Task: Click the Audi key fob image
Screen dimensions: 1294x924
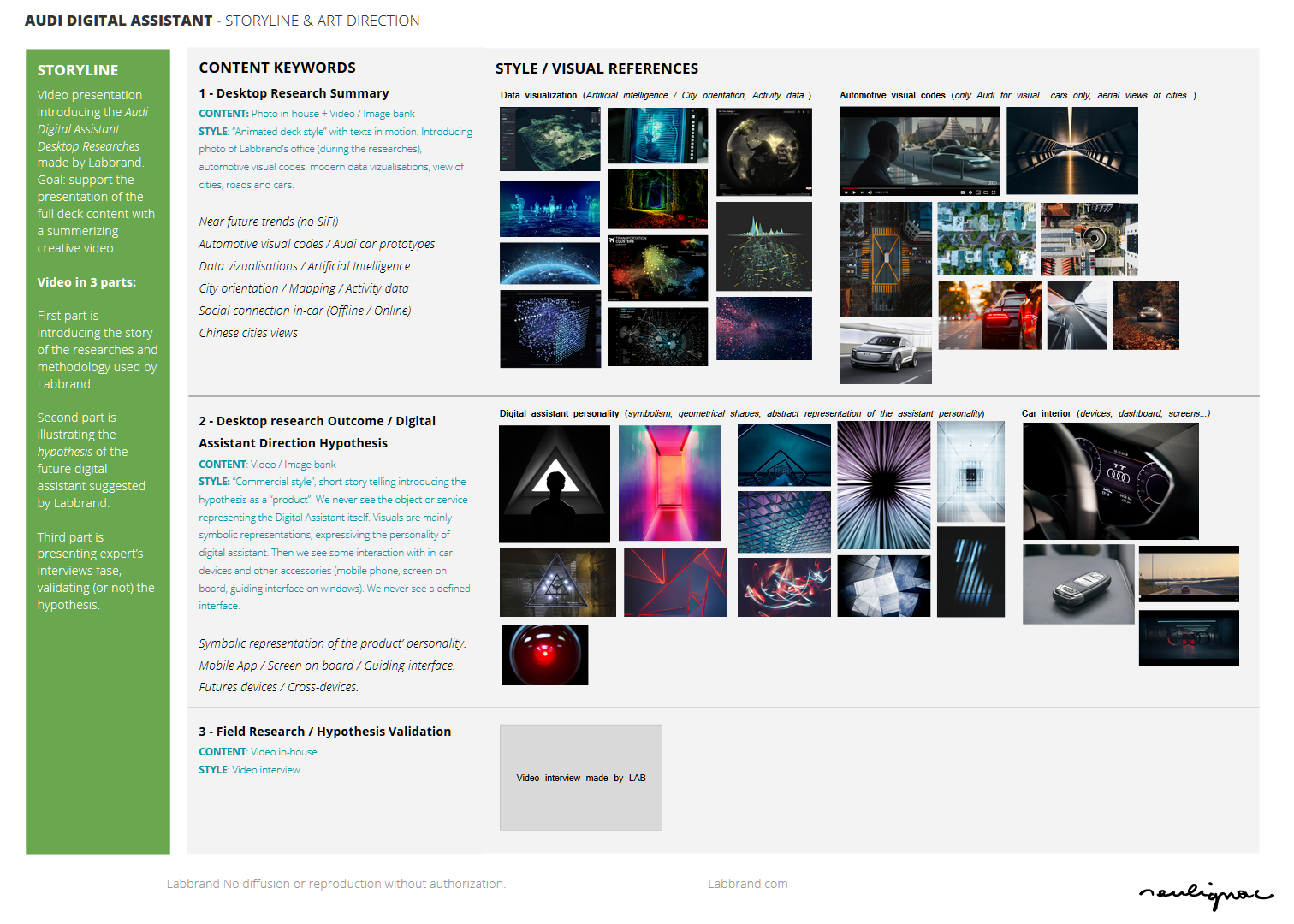Action: tap(1077, 584)
